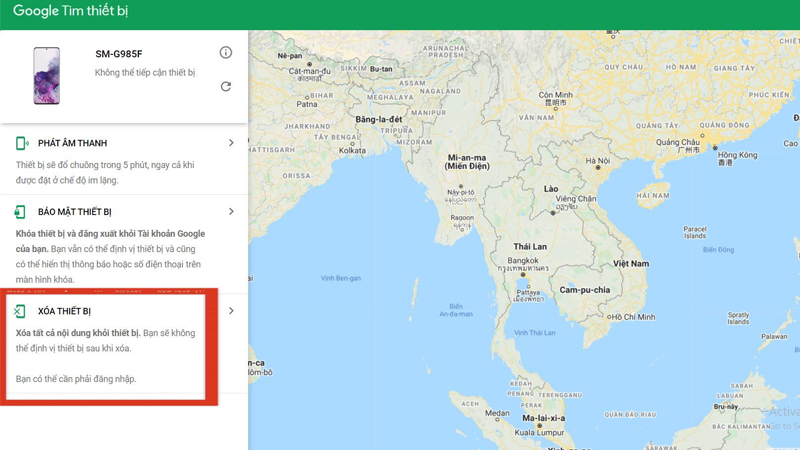Screen dimensions: 800x450
Task: Click Bu-tan label on the map
Action: [x=381, y=69]
